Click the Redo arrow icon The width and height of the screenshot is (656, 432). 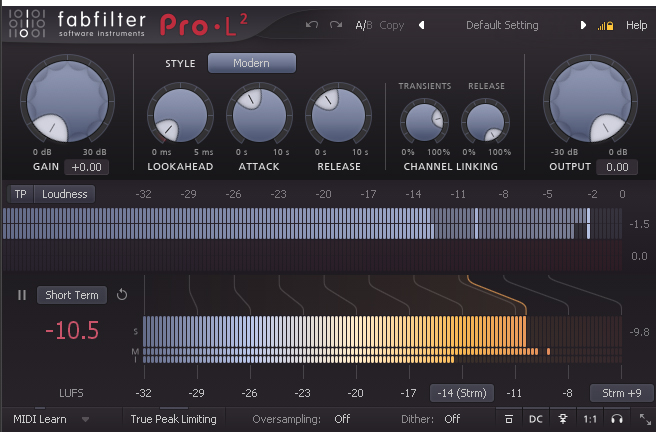(336, 25)
